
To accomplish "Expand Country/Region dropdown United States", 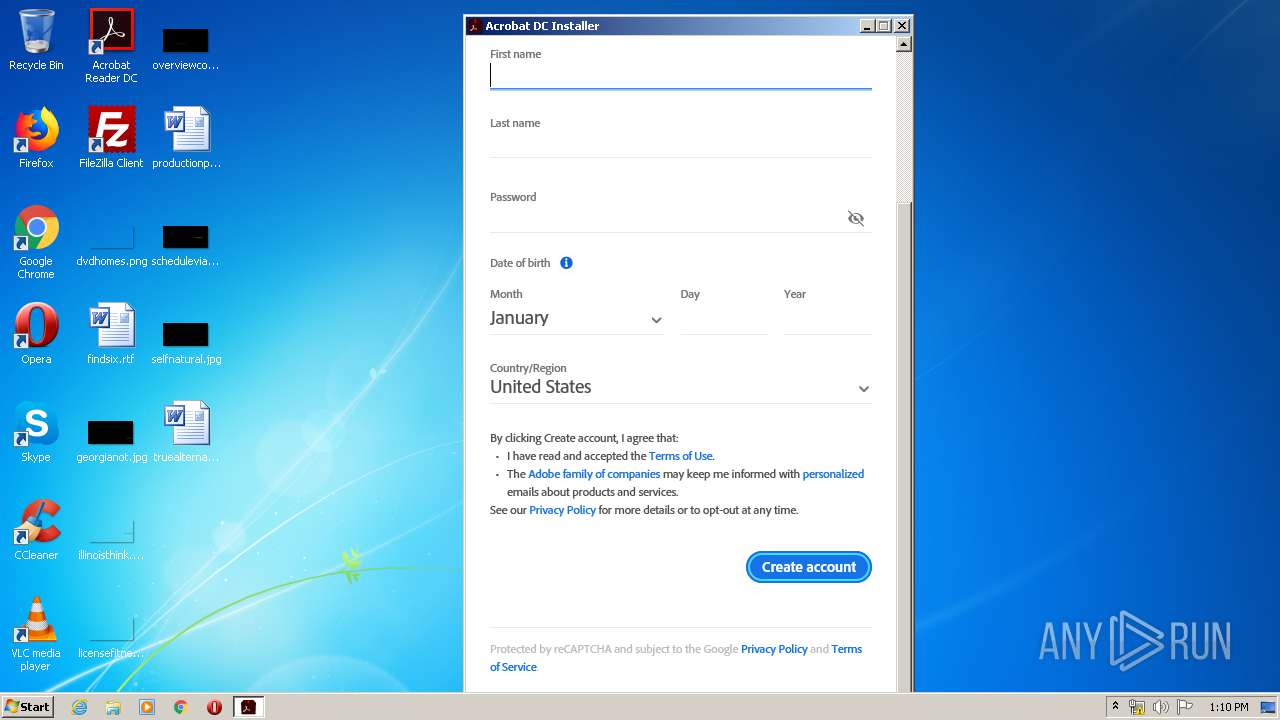I will pyautogui.click(x=680, y=387).
